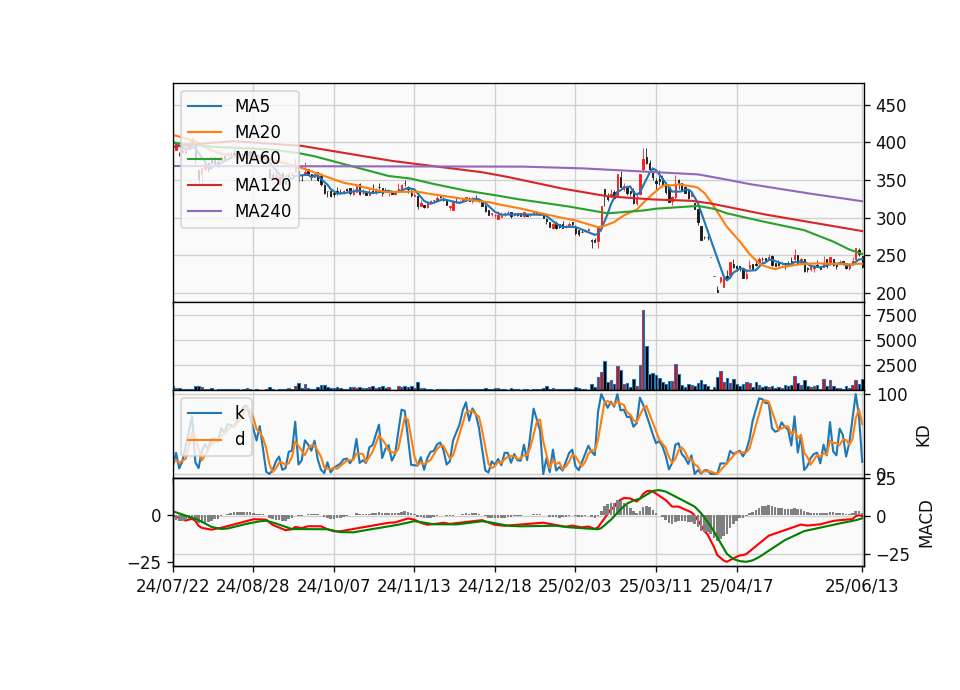The height and width of the screenshot is (690, 960).
Task: Click the 24/07/22 date axis label
Action: (x=173, y=586)
